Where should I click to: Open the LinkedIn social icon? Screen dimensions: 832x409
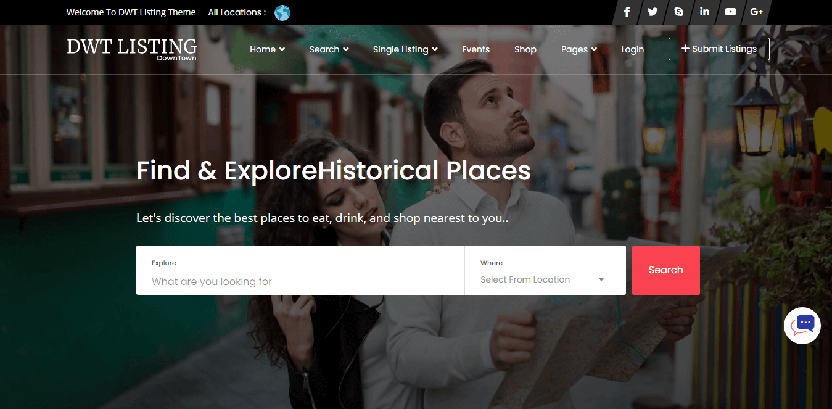click(x=705, y=12)
